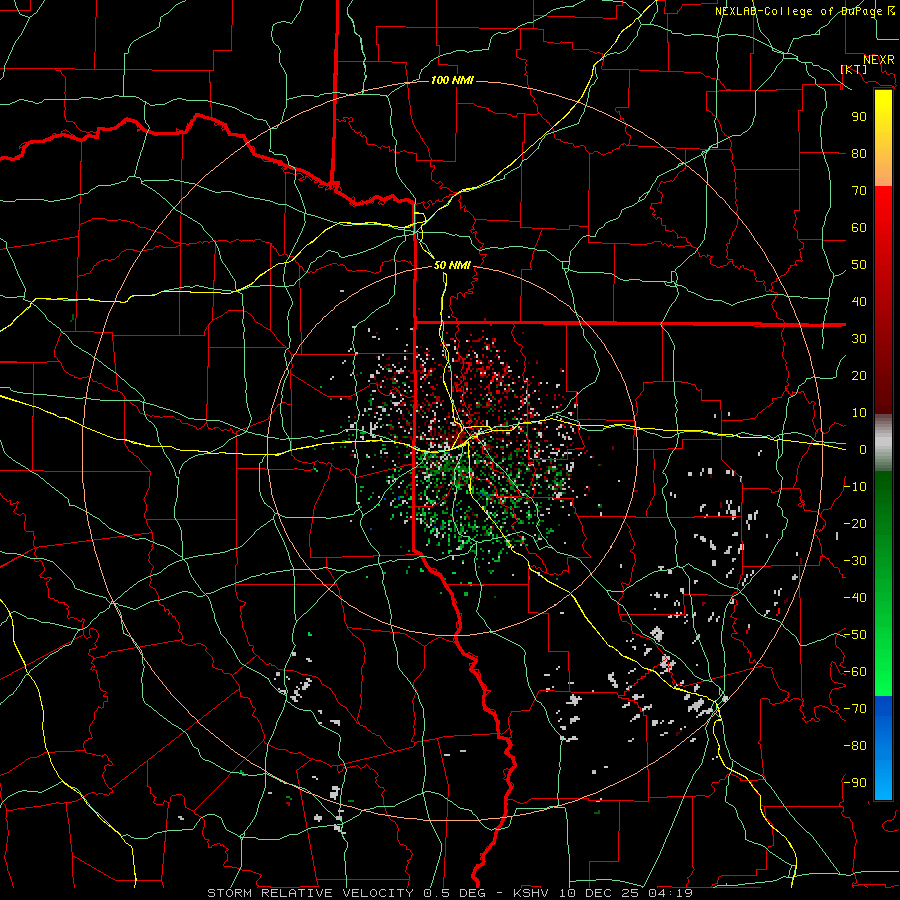Click the "10 DEC 25" date text
The width and height of the screenshot is (900, 900).
point(598,893)
